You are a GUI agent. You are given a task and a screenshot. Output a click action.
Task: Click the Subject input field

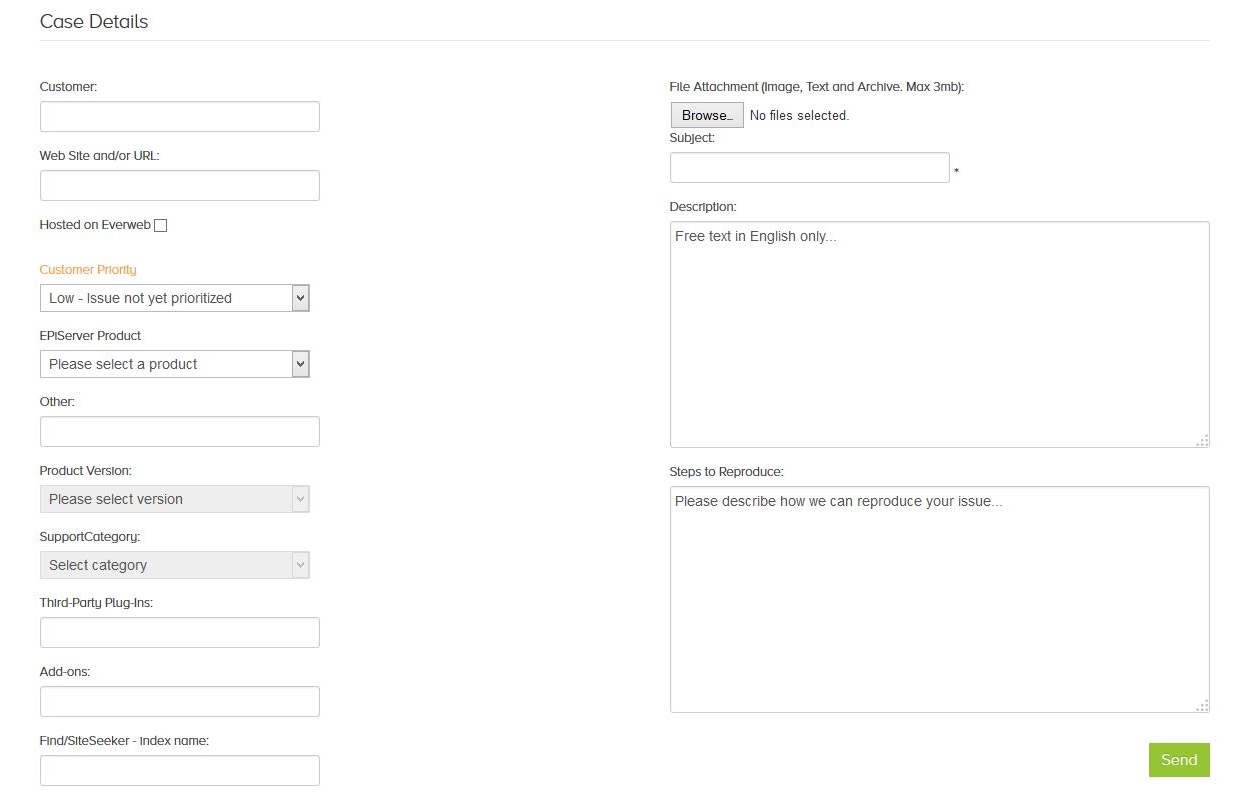point(809,167)
